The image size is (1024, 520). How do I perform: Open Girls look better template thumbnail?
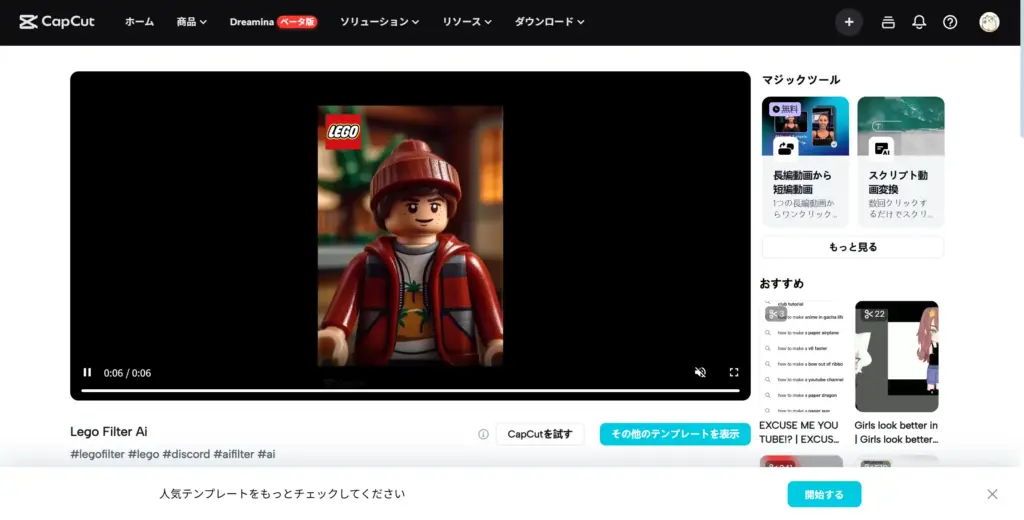pos(897,357)
